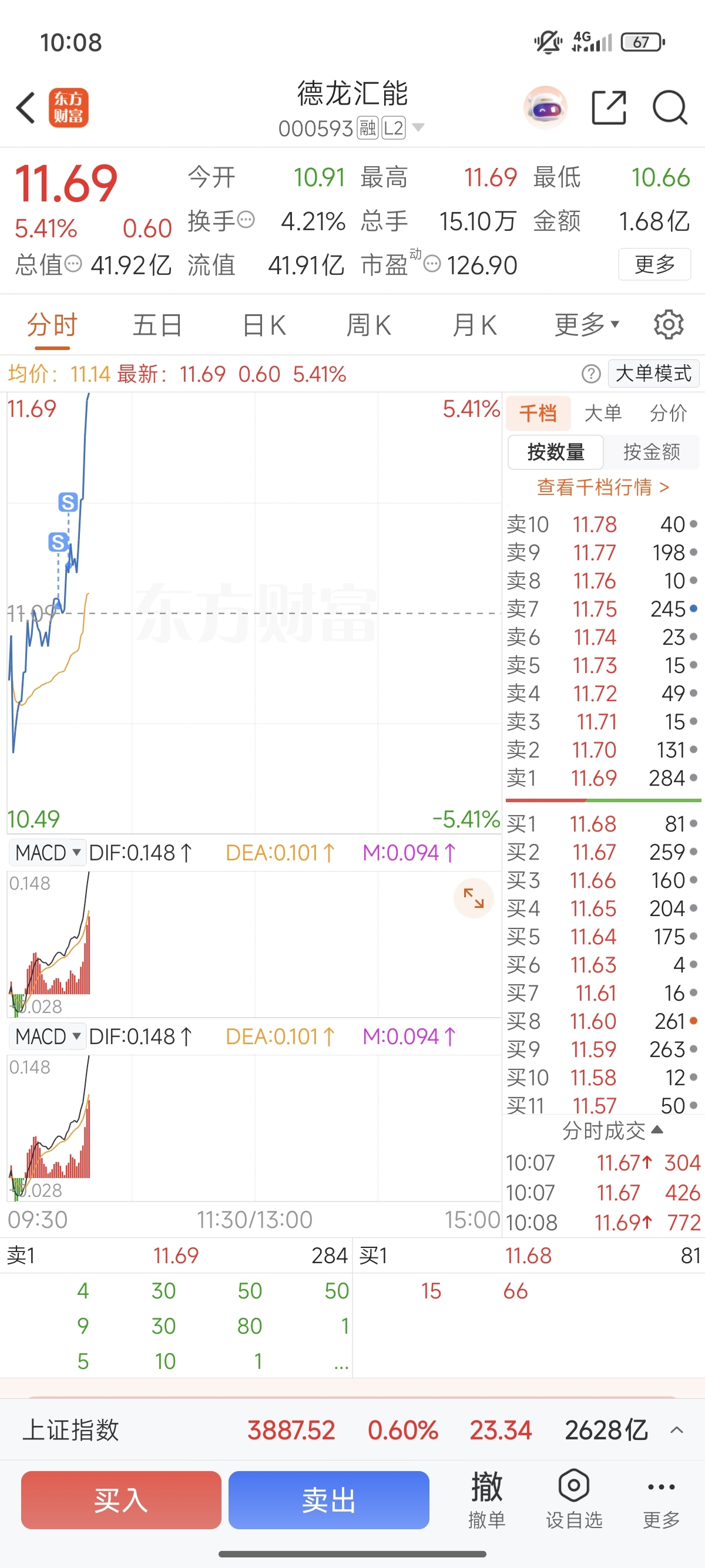Tap the dot beside 买1 81
705x1568 pixels.
693,823
